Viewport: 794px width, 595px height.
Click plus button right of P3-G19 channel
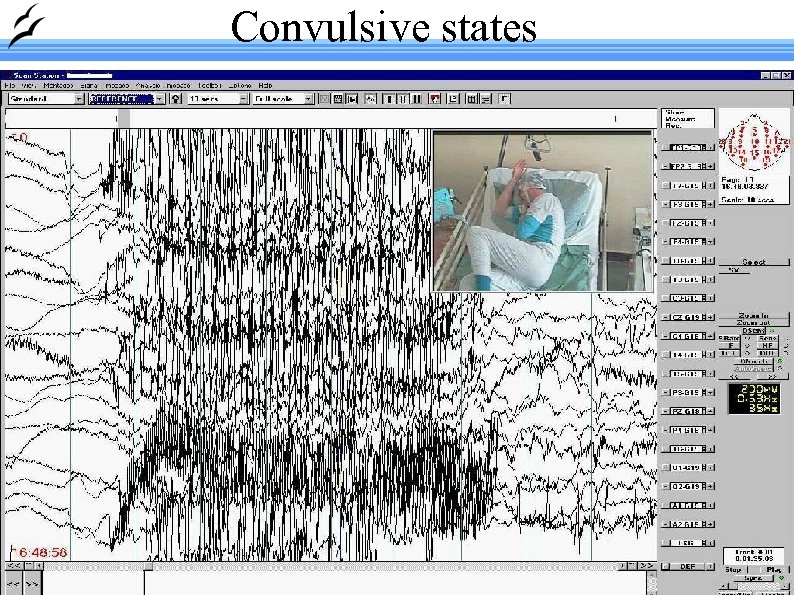point(710,392)
